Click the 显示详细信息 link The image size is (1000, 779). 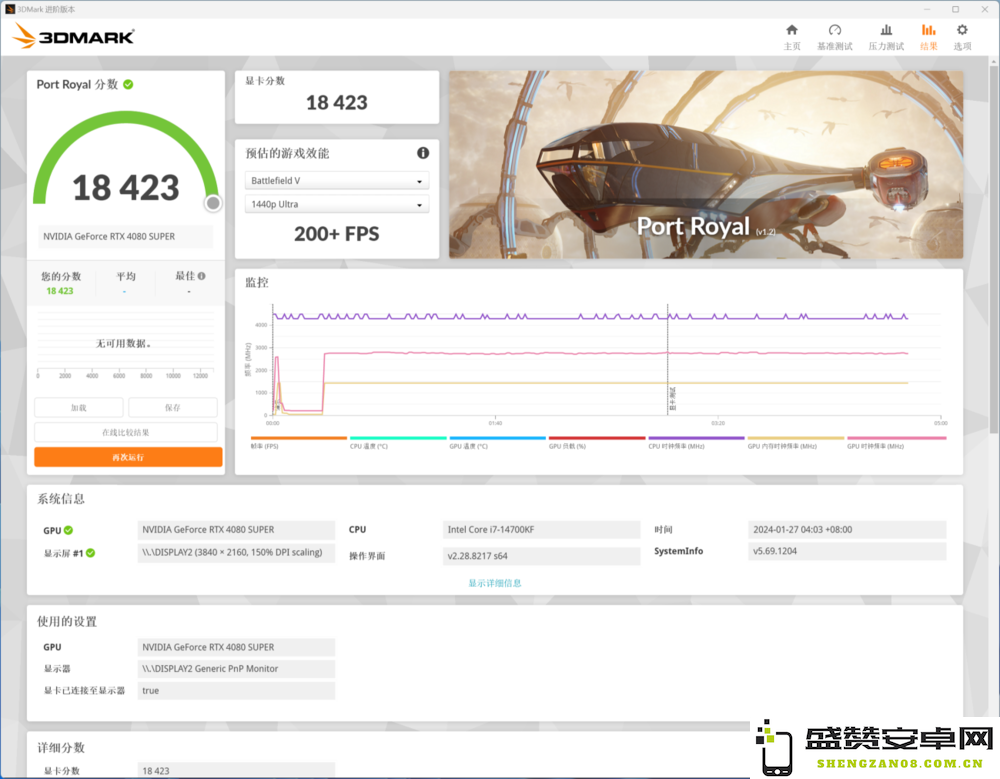pos(495,583)
